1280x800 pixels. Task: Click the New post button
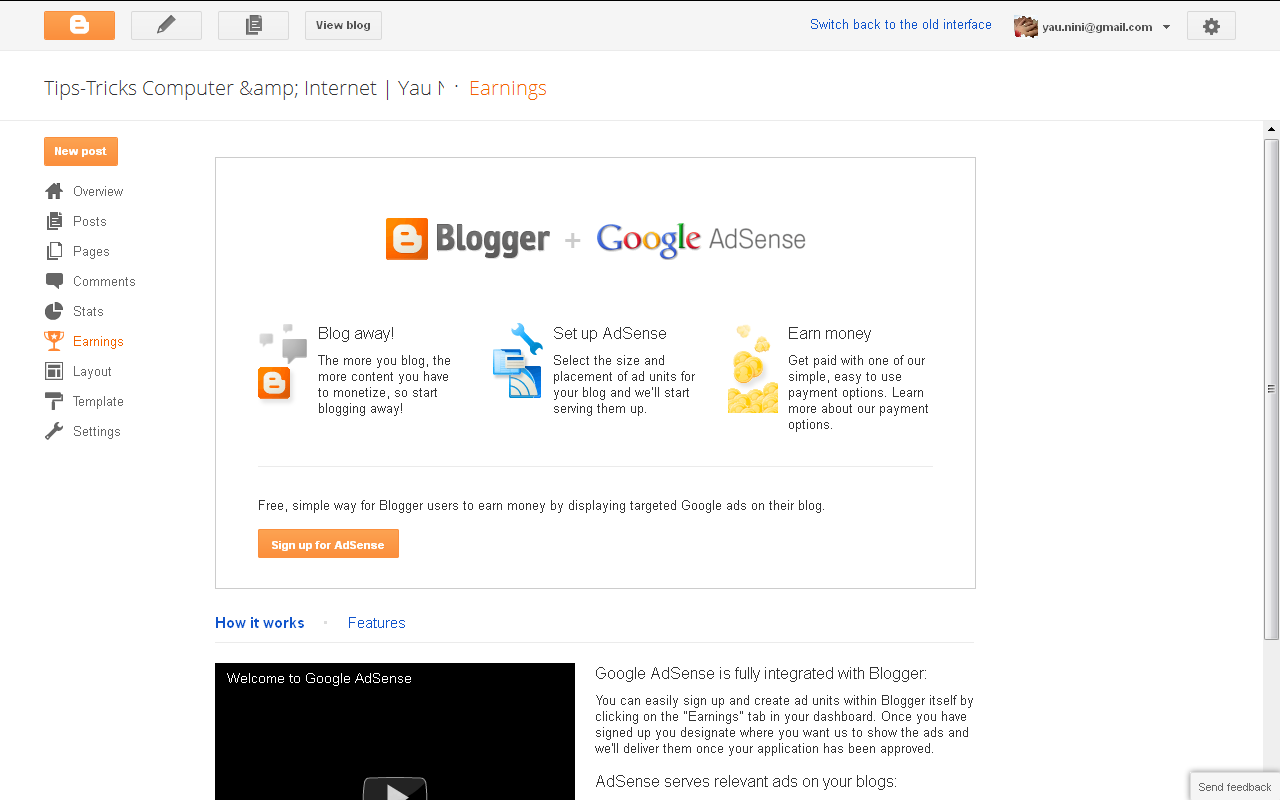click(81, 151)
